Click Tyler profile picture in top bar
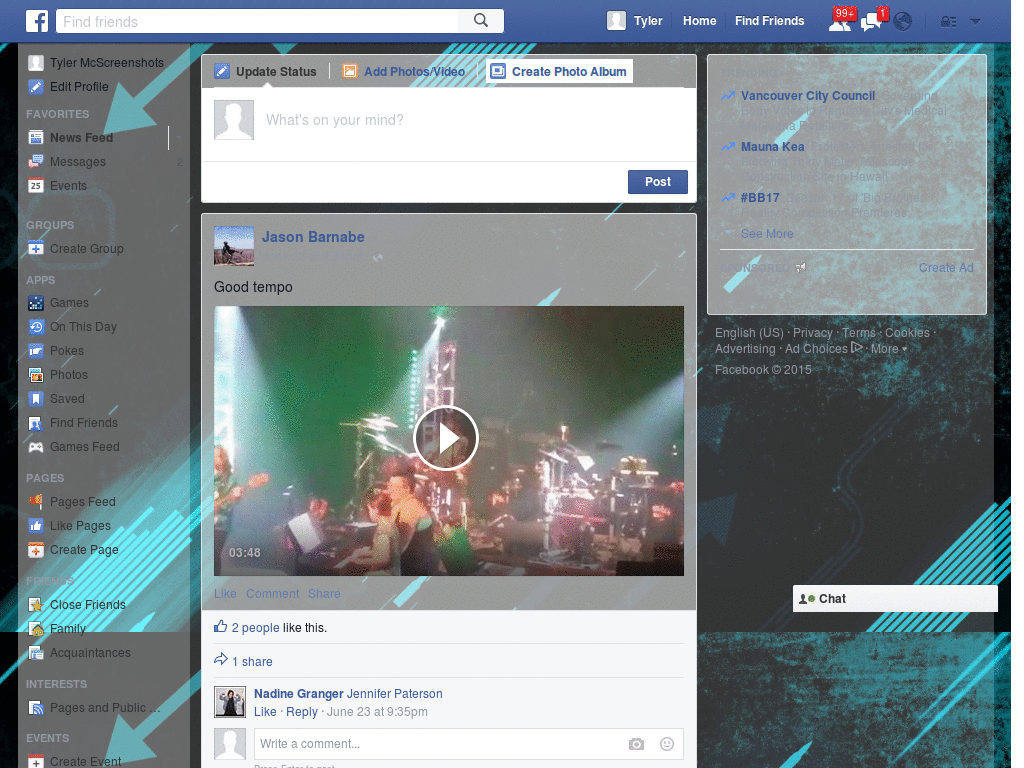1024x768 pixels. 616,21
